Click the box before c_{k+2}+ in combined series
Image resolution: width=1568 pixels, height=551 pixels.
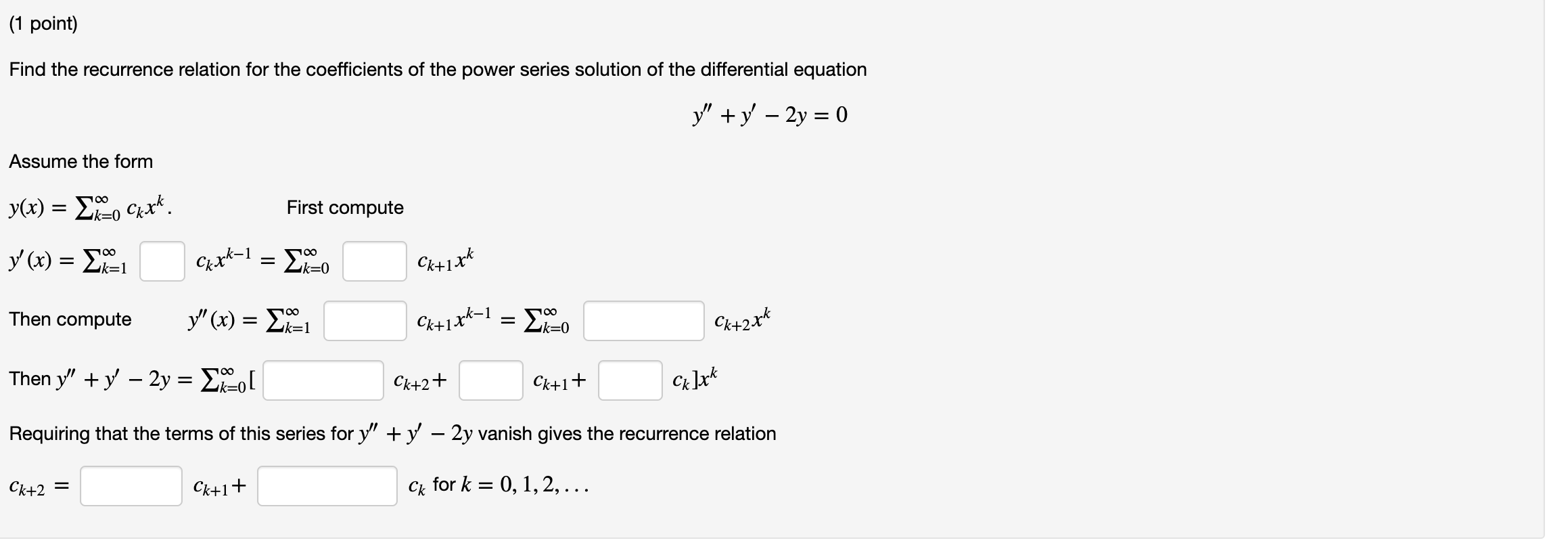pos(323,382)
